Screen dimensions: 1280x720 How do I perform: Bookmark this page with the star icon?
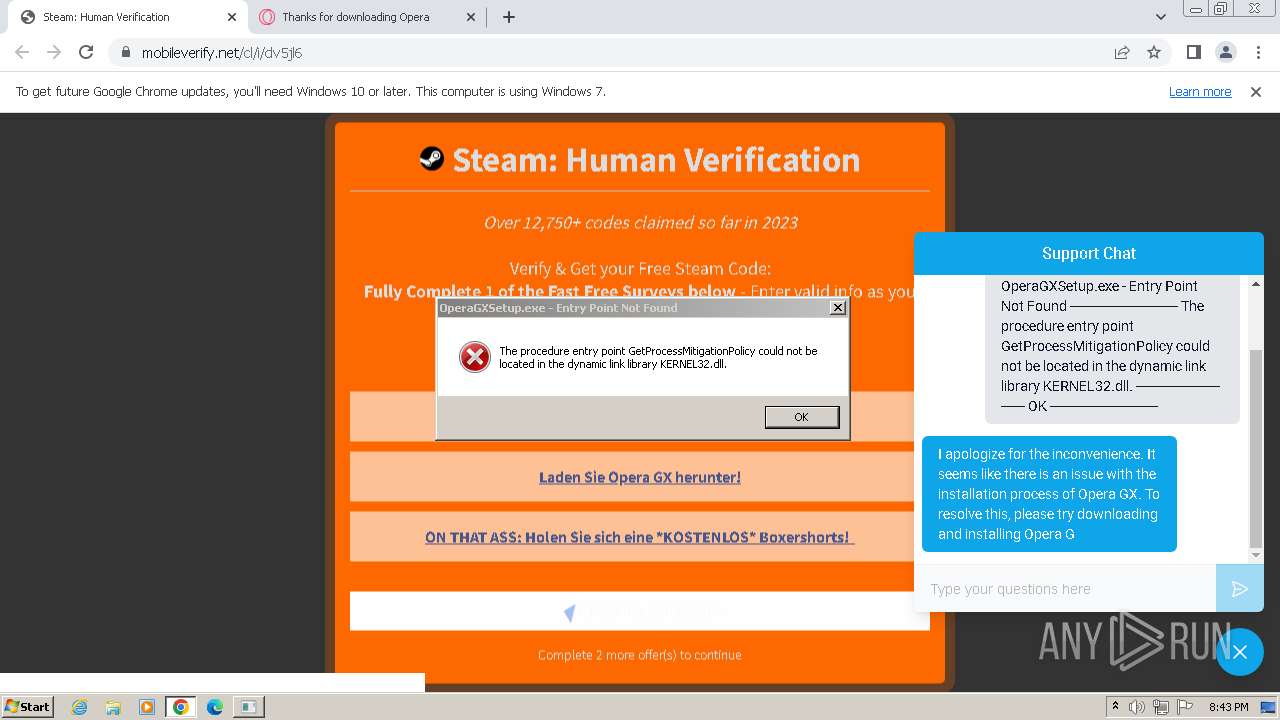pyautogui.click(x=1154, y=52)
